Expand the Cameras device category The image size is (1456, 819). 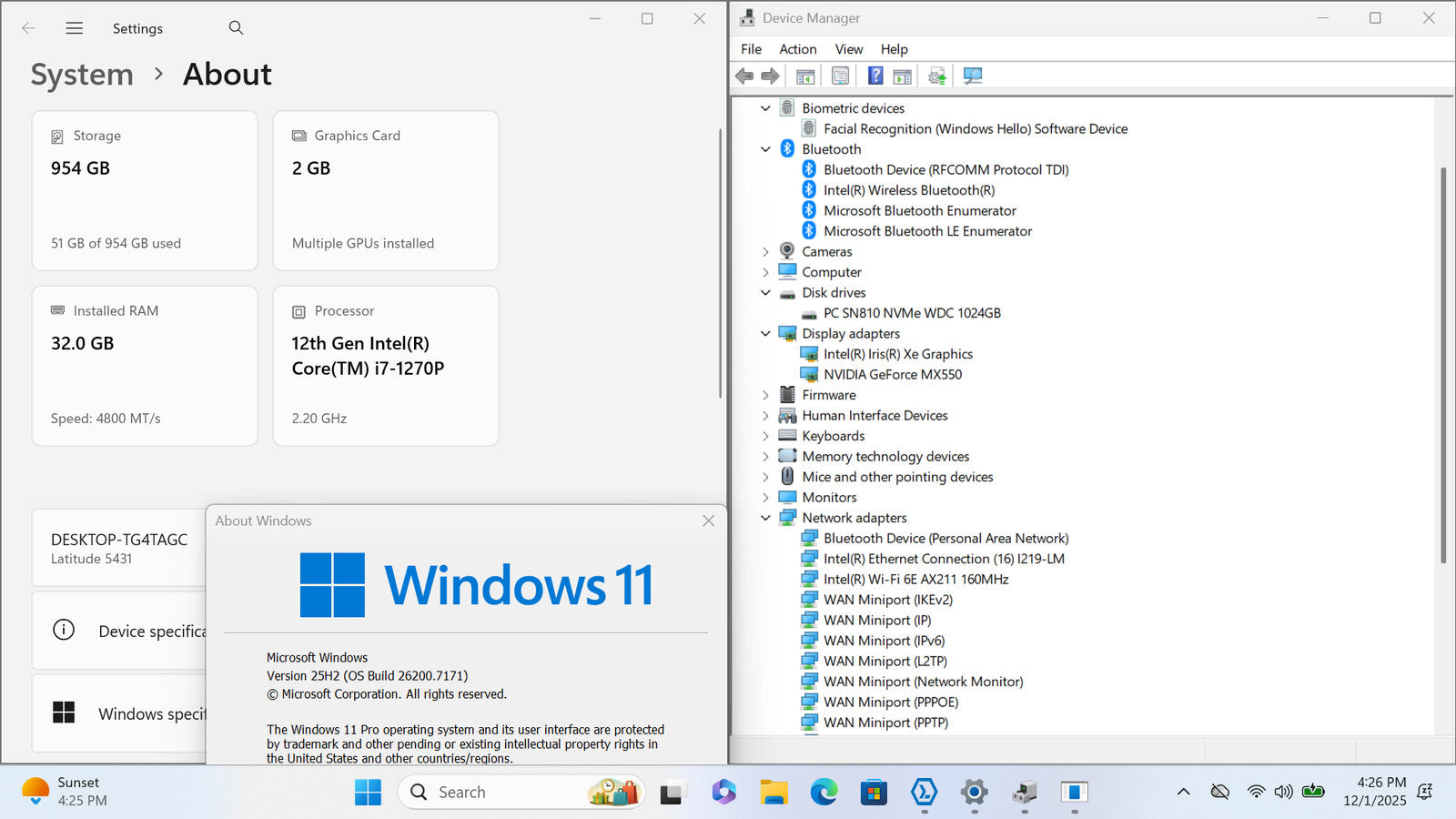coord(765,252)
